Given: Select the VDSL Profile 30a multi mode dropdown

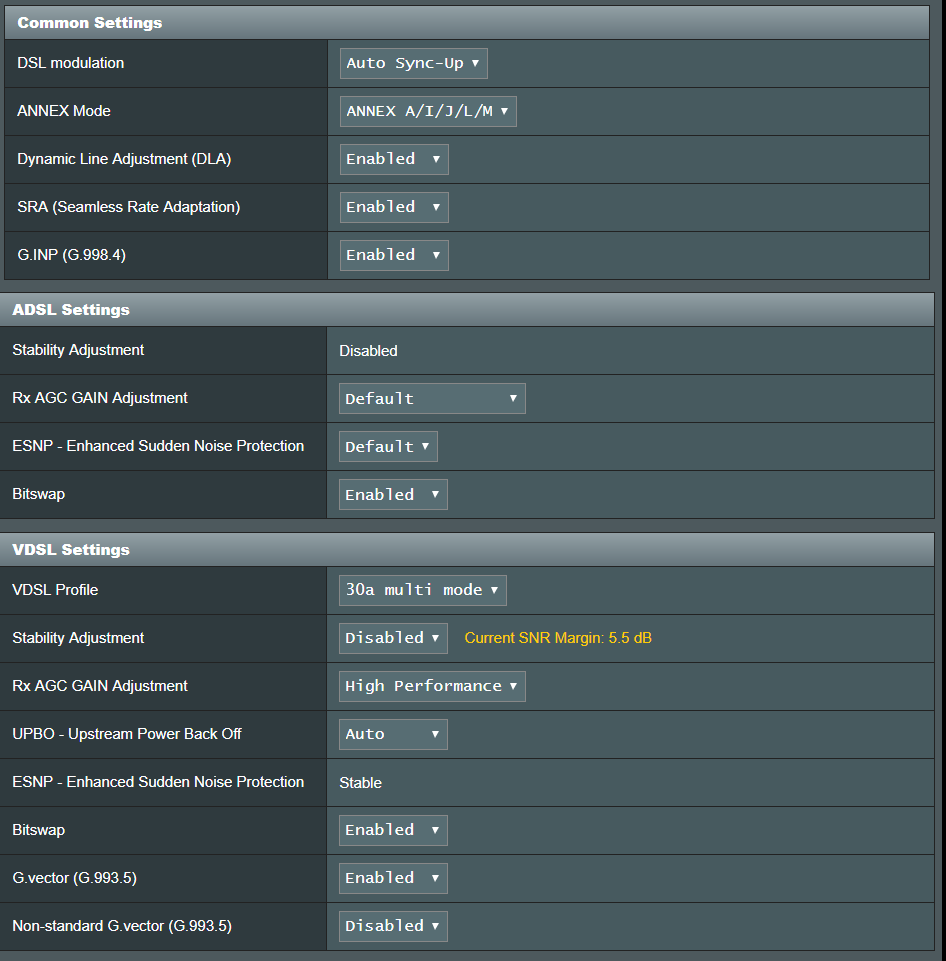Looking at the screenshot, I should [422, 590].
